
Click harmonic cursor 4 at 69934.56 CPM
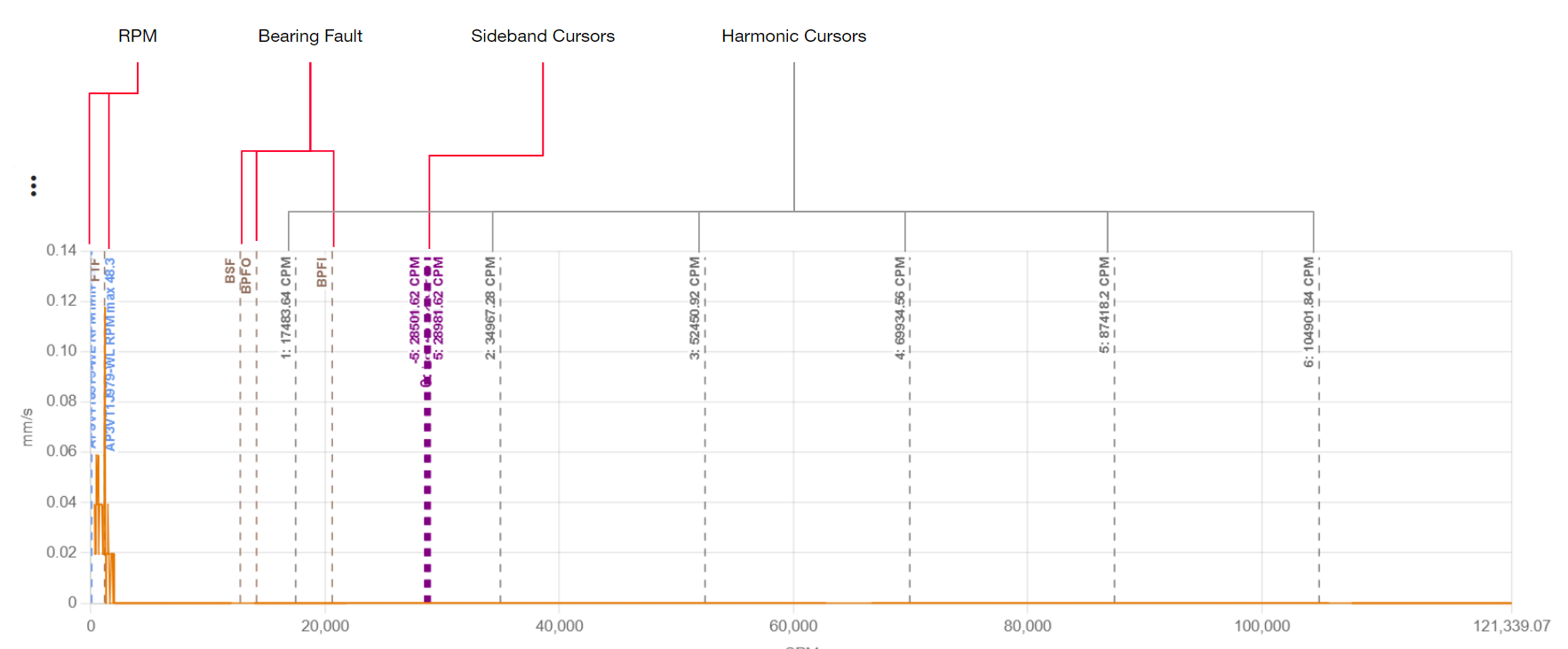coord(900,308)
